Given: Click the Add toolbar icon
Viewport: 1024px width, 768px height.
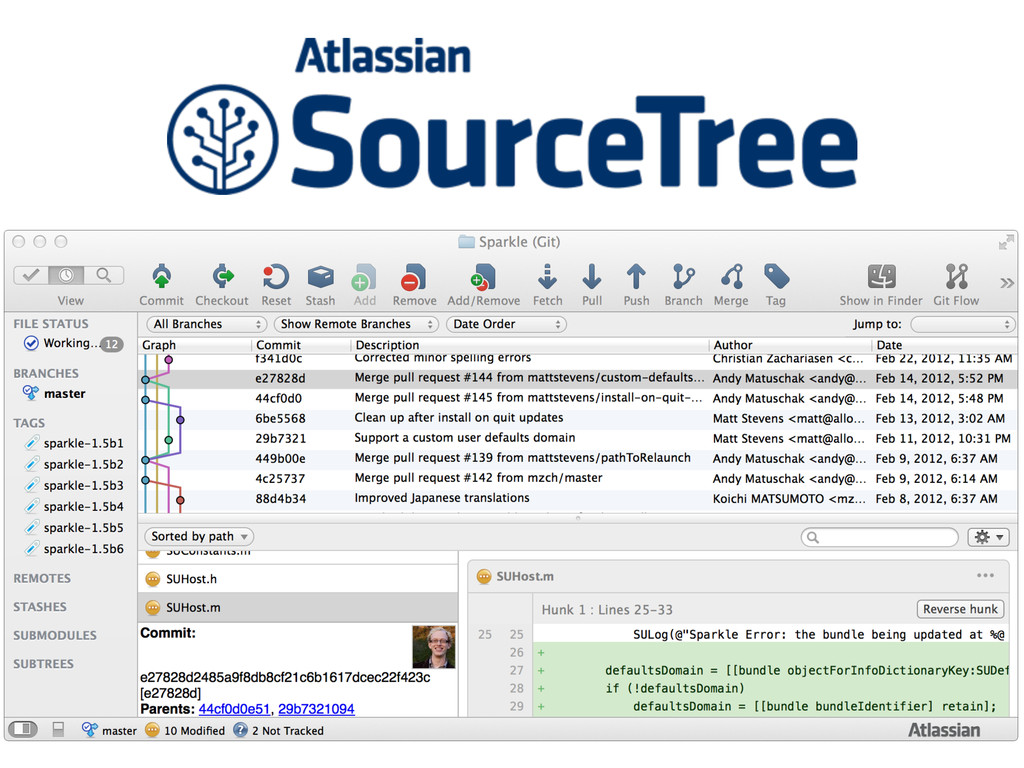Looking at the screenshot, I should pyautogui.click(x=364, y=278).
